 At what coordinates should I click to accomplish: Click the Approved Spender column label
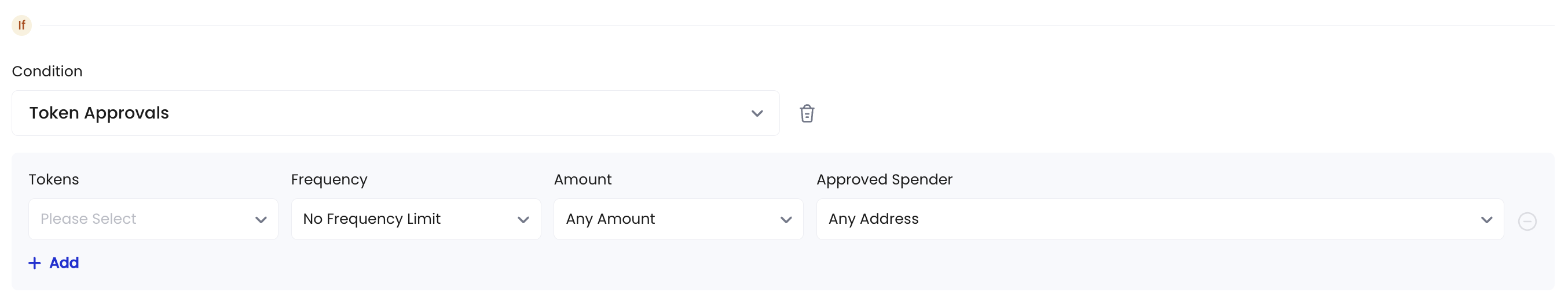point(884,179)
